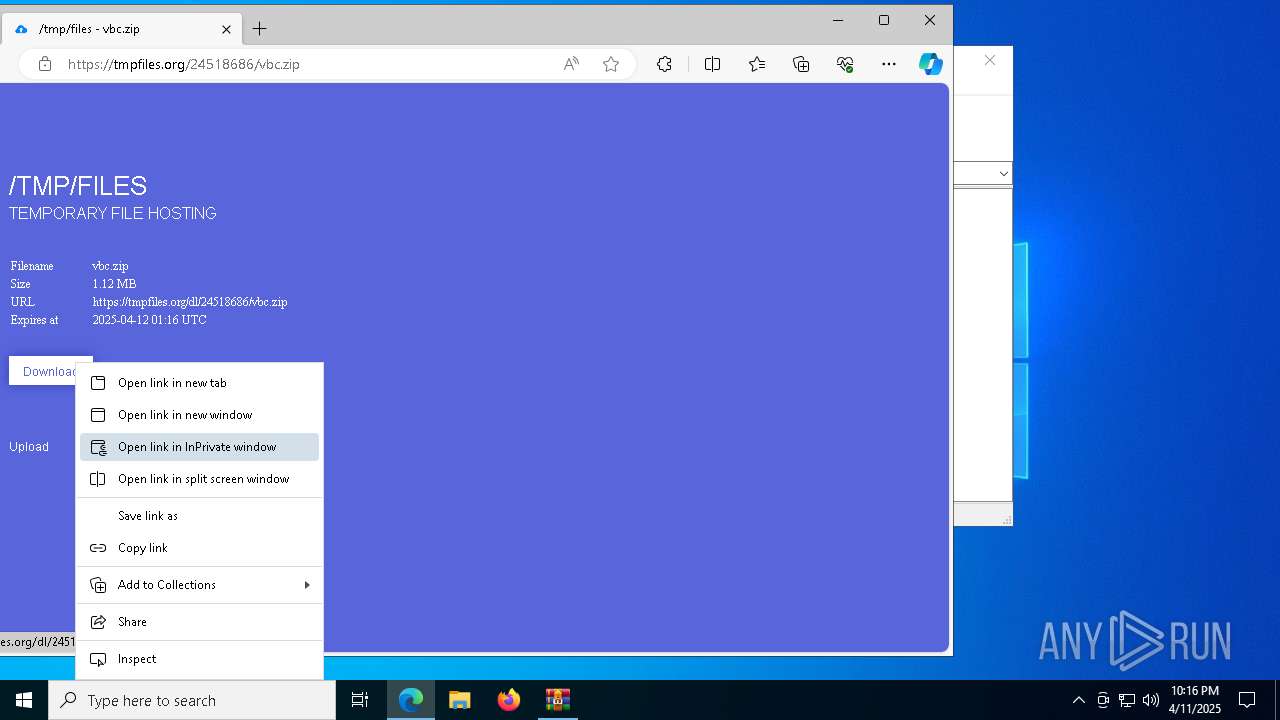Open WinRAR from the taskbar

tap(557, 700)
